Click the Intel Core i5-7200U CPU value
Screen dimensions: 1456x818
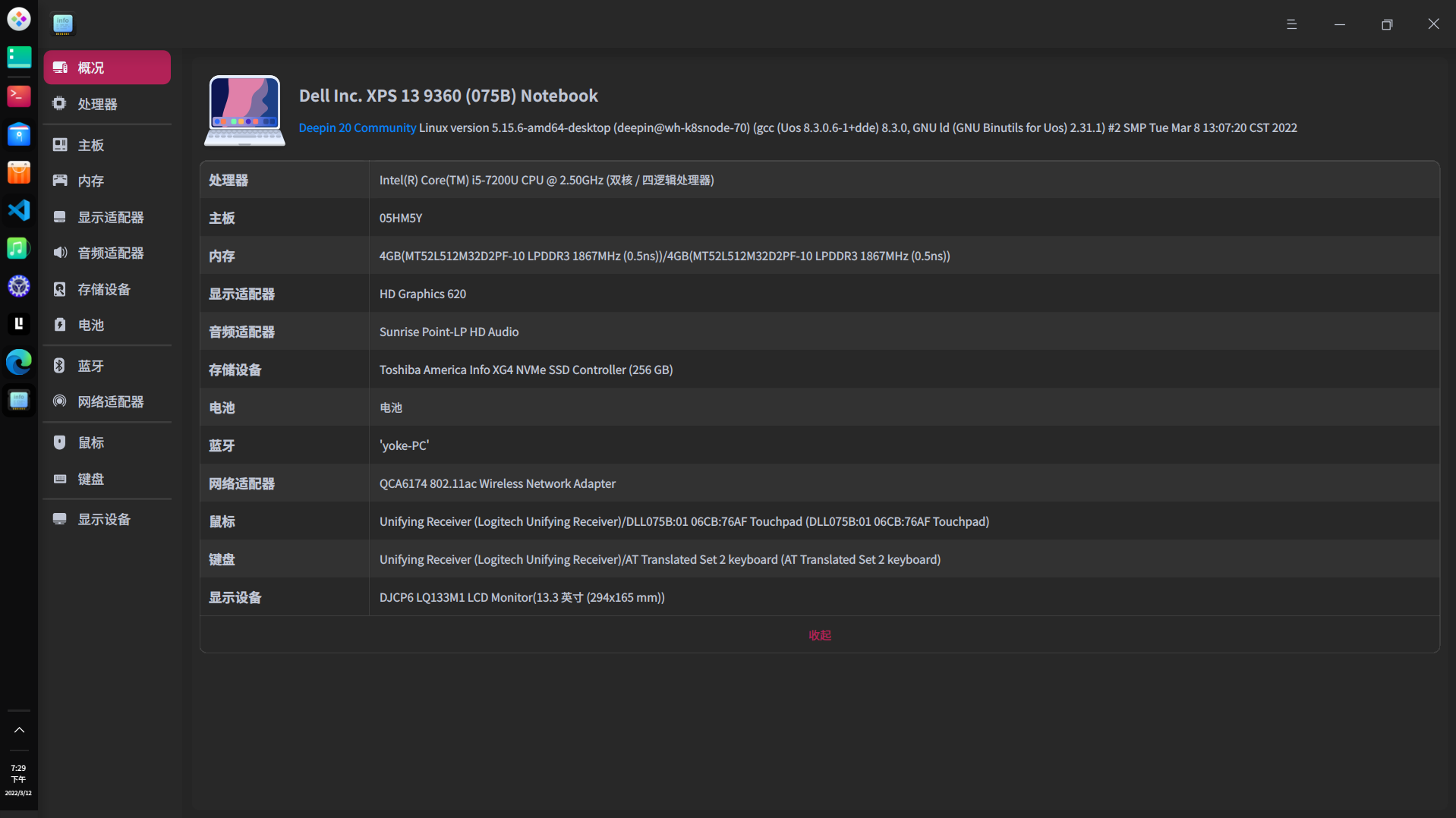tap(547, 180)
